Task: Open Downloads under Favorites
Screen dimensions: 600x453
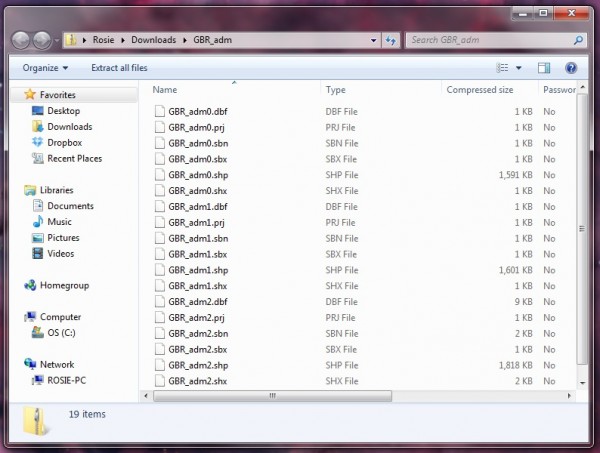Action: pos(70,126)
